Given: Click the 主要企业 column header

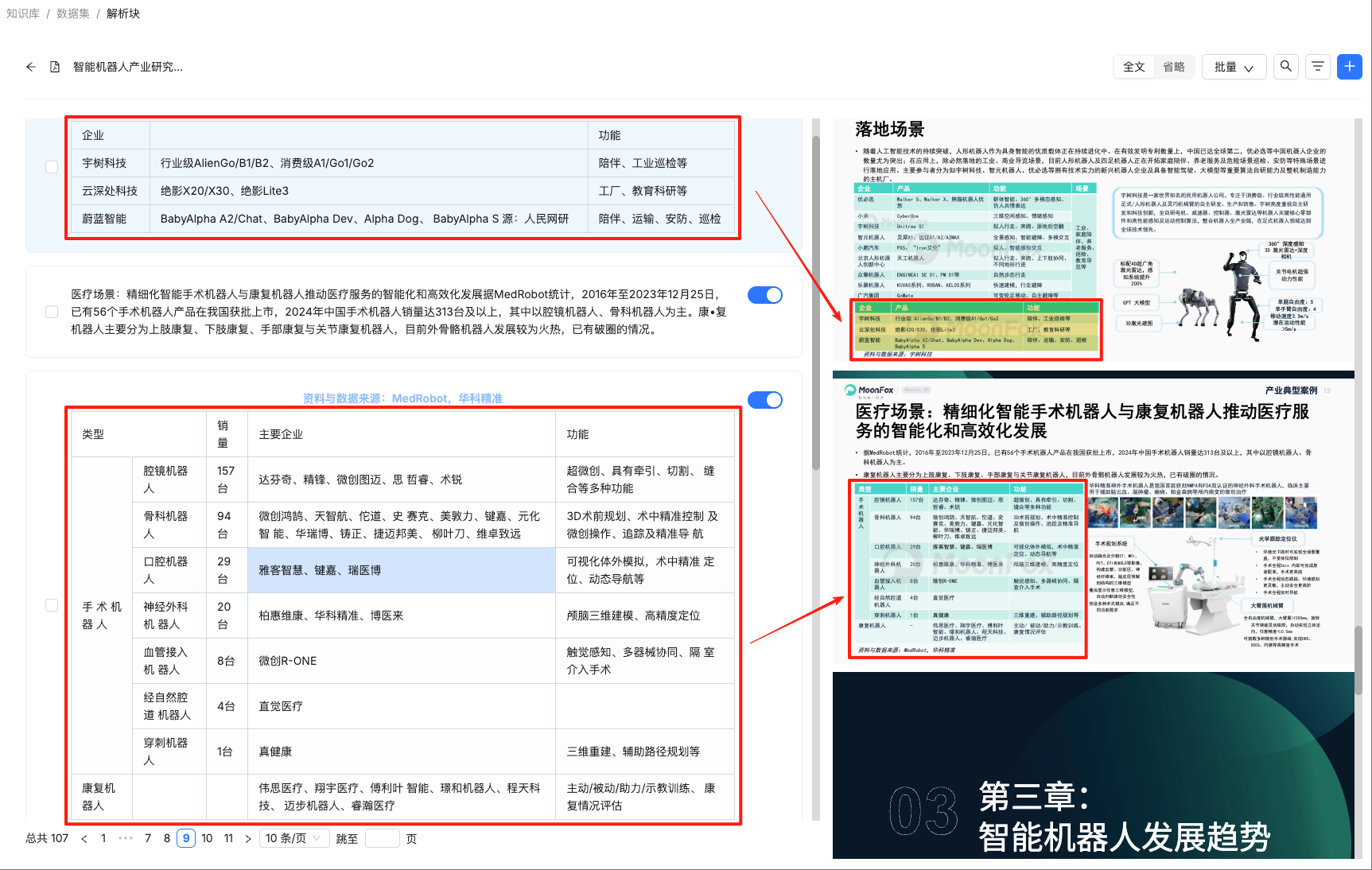Looking at the screenshot, I should (x=402, y=434).
